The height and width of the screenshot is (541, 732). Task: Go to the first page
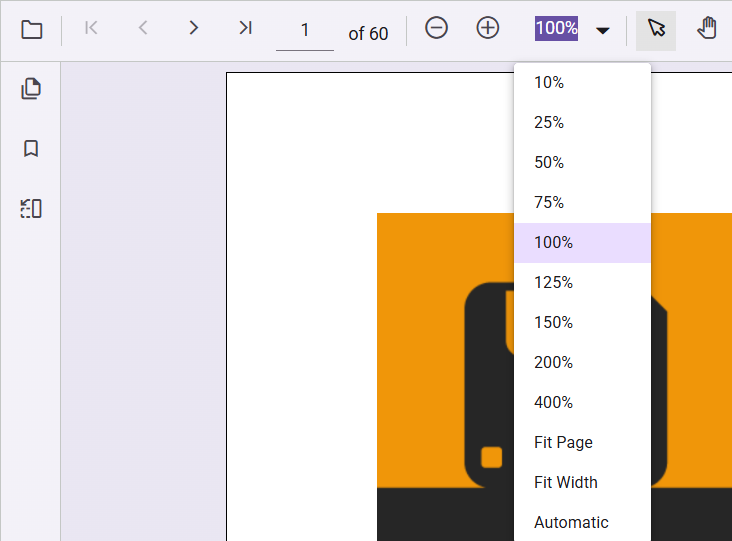click(91, 29)
